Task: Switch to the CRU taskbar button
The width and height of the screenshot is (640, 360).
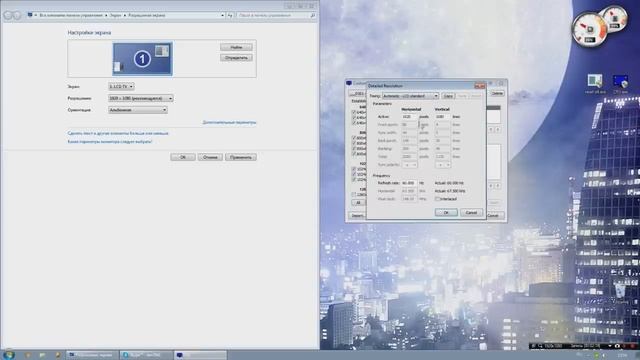Action: click(x=200, y=355)
